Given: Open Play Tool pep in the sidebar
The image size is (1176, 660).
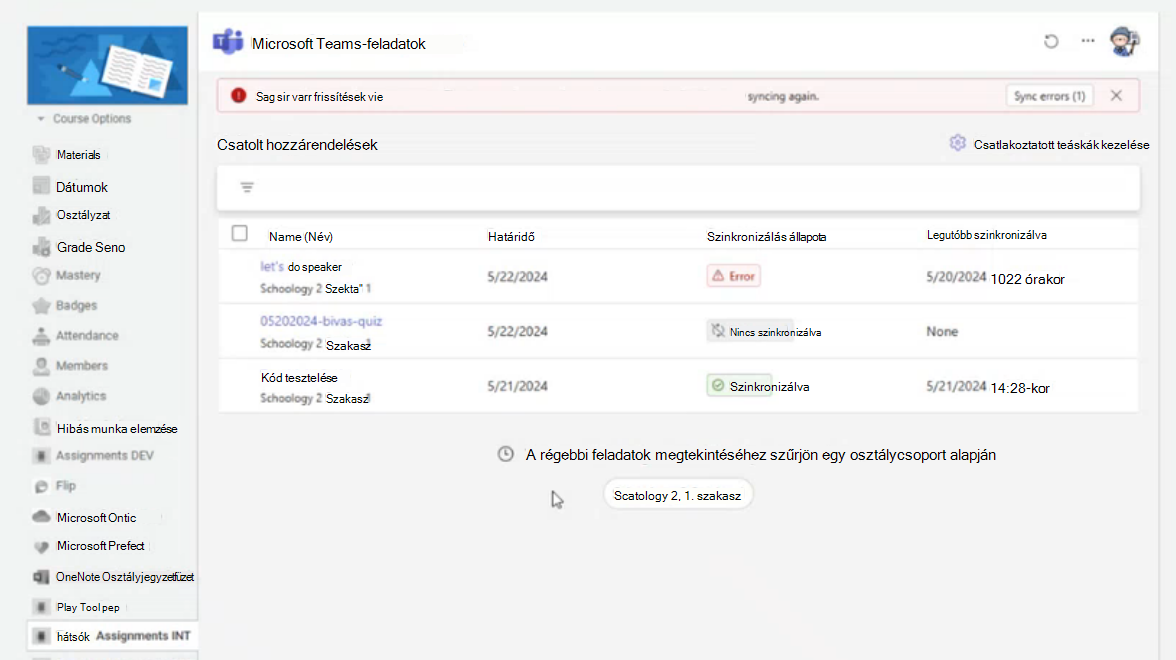Looking at the screenshot, I should coord(88,607).
